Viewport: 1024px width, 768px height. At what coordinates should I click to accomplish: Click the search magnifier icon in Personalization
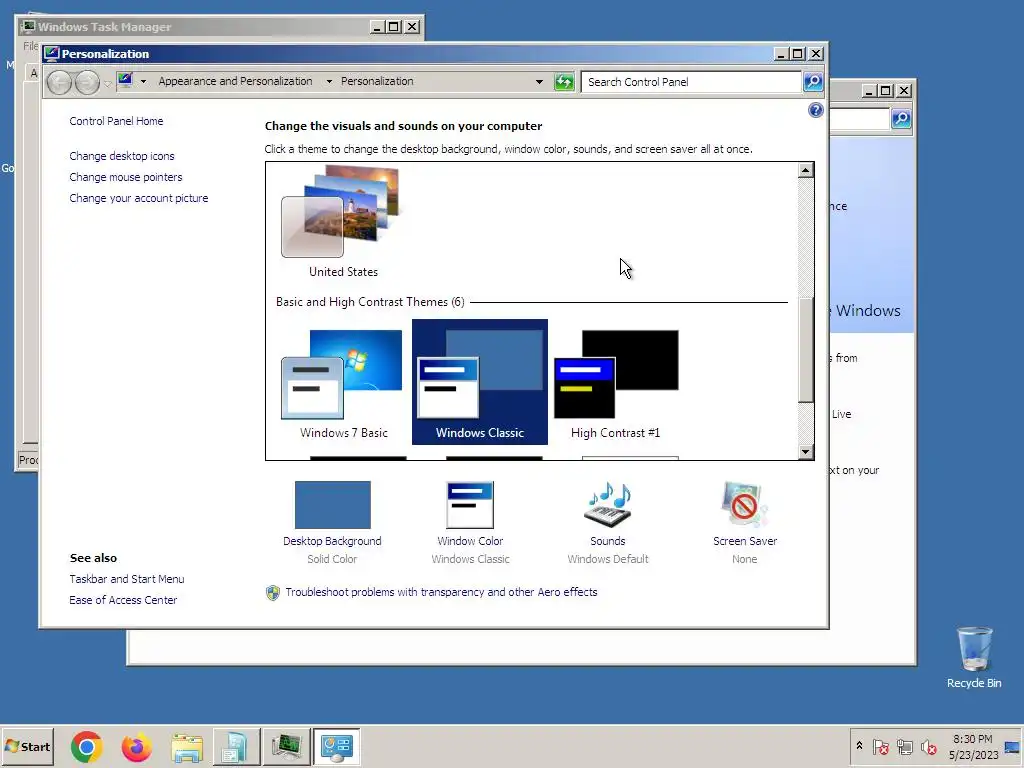pos(813,82)
